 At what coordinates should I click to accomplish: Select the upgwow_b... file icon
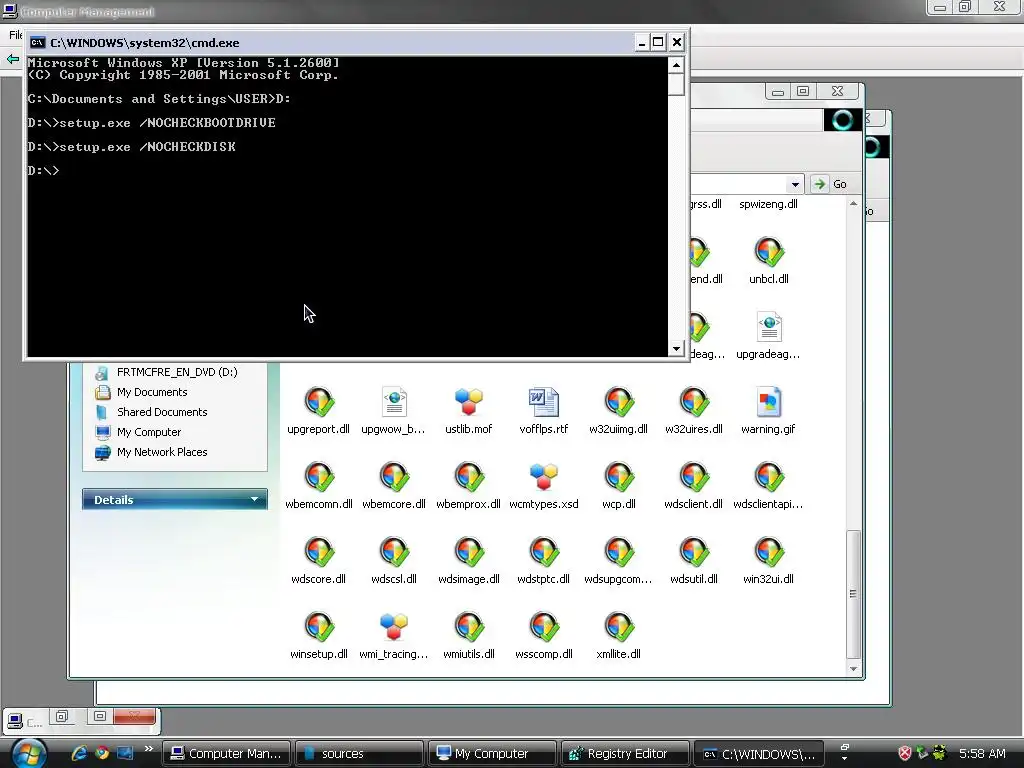pyautogui.click(x=394, y=402)
